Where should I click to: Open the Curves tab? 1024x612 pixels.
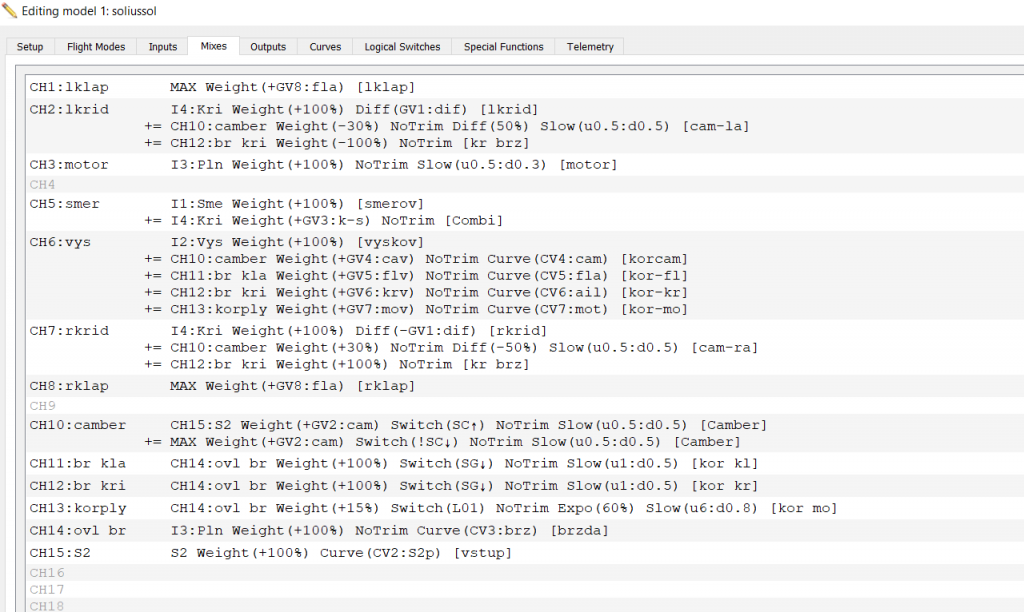tap(325, 47)
